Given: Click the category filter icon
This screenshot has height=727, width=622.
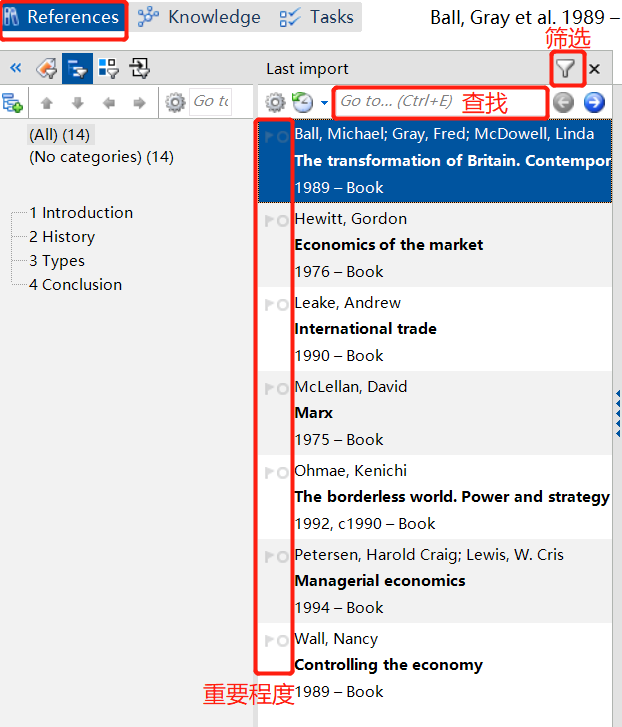Looking at the screenshot, I should [x=77, y=68].
